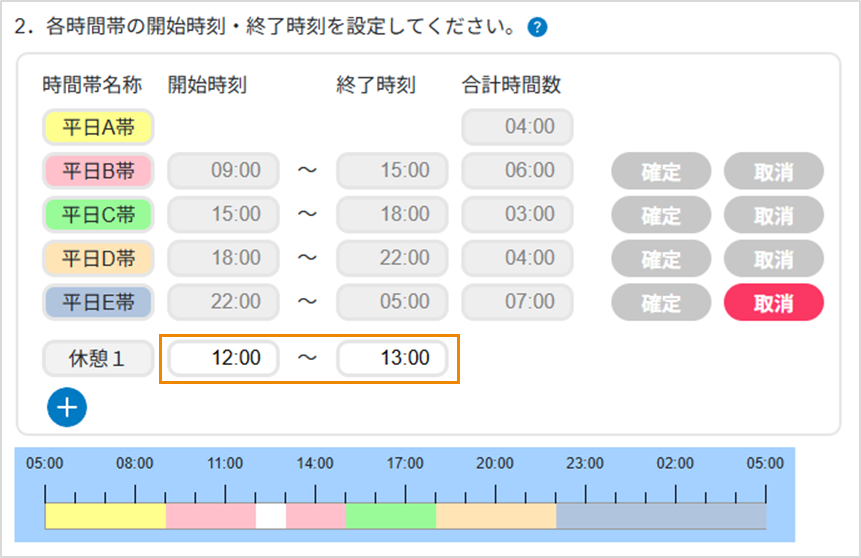The width and height of the screenshot is (861, 558).
Task: Add a row with the blue plus button
Action: (67, 407)
